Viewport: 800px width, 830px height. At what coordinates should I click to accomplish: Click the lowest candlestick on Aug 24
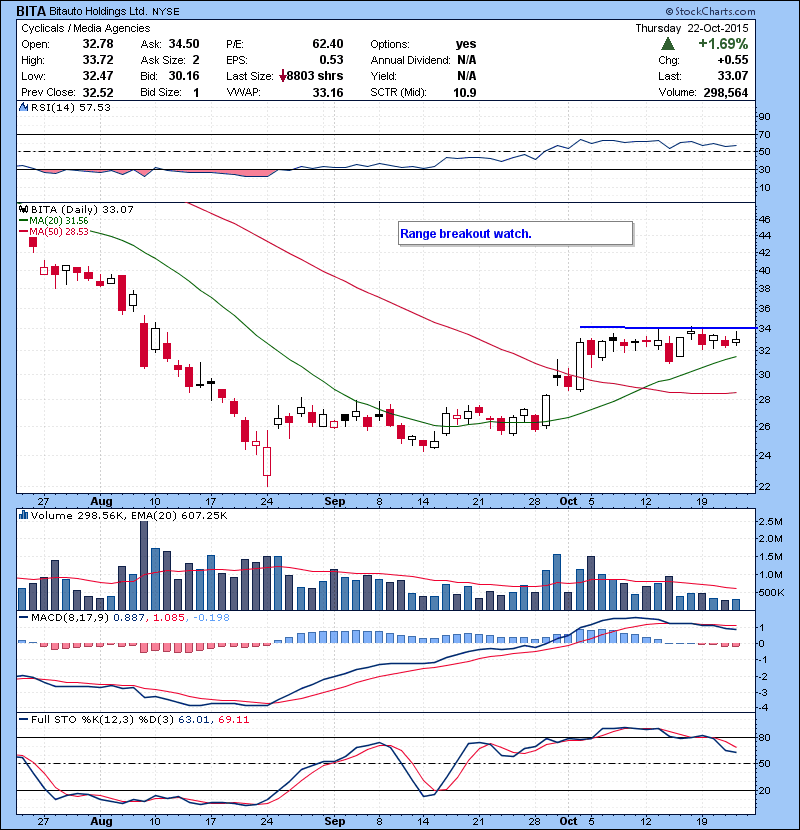point(267,459)
